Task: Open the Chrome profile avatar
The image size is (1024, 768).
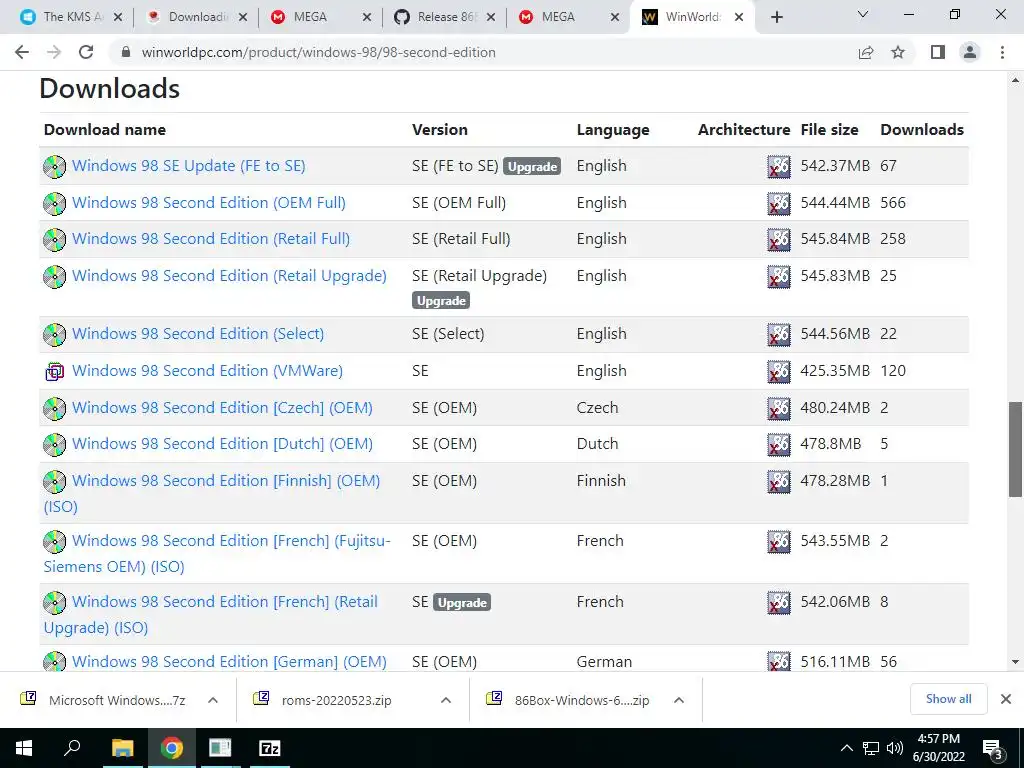Action: [x=970, y=52]
